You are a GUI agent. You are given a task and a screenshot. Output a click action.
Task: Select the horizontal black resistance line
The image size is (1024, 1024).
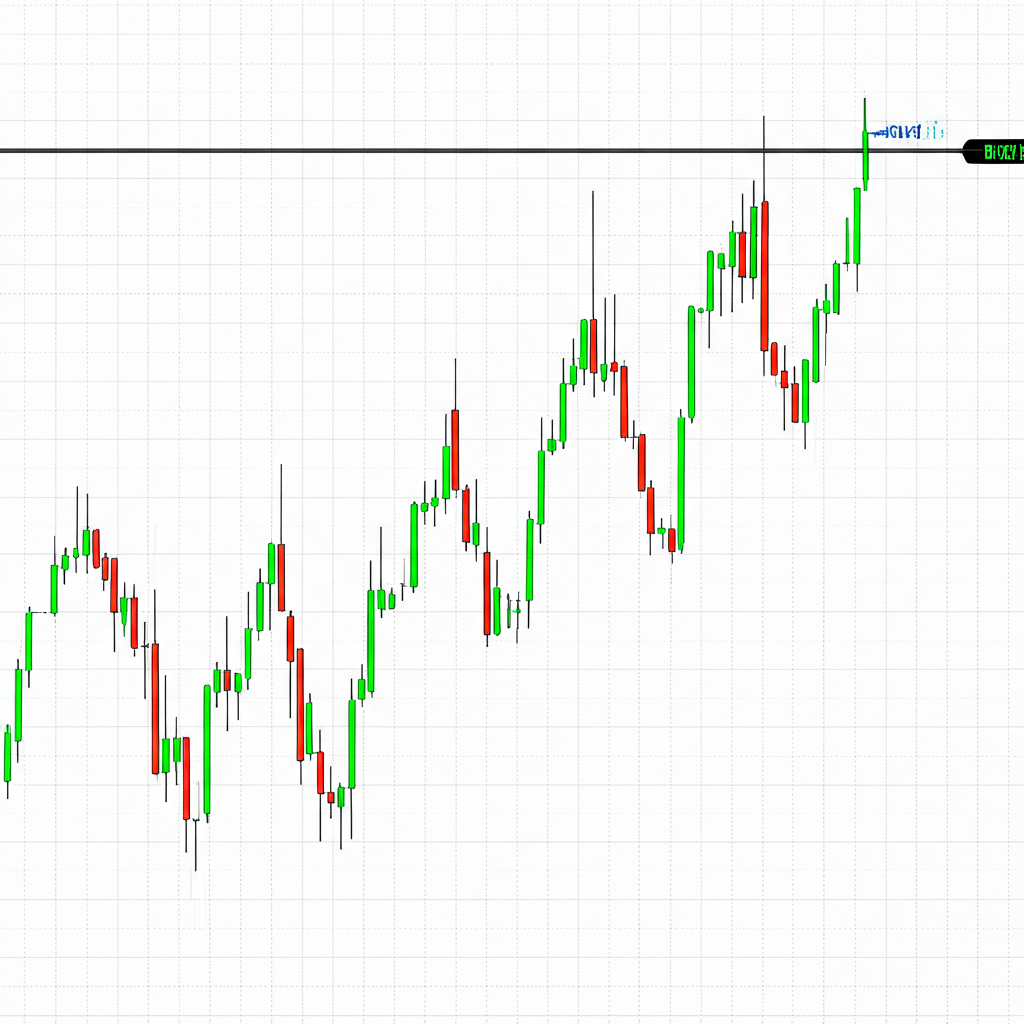(400, 151)
